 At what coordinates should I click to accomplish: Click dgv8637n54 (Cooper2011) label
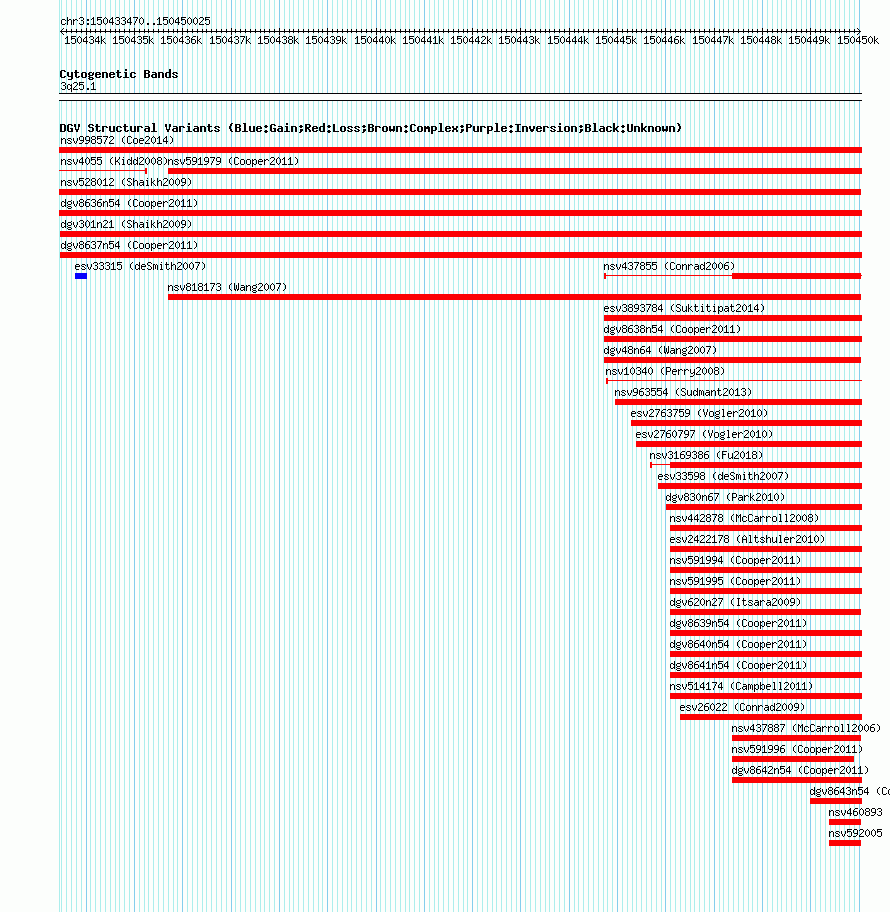click(x=129, y=245)
